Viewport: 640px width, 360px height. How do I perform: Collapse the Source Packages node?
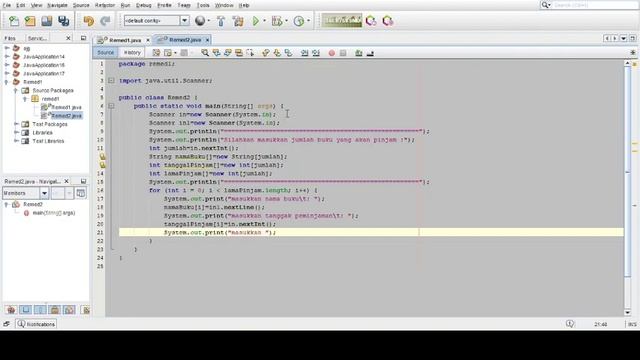16,91
